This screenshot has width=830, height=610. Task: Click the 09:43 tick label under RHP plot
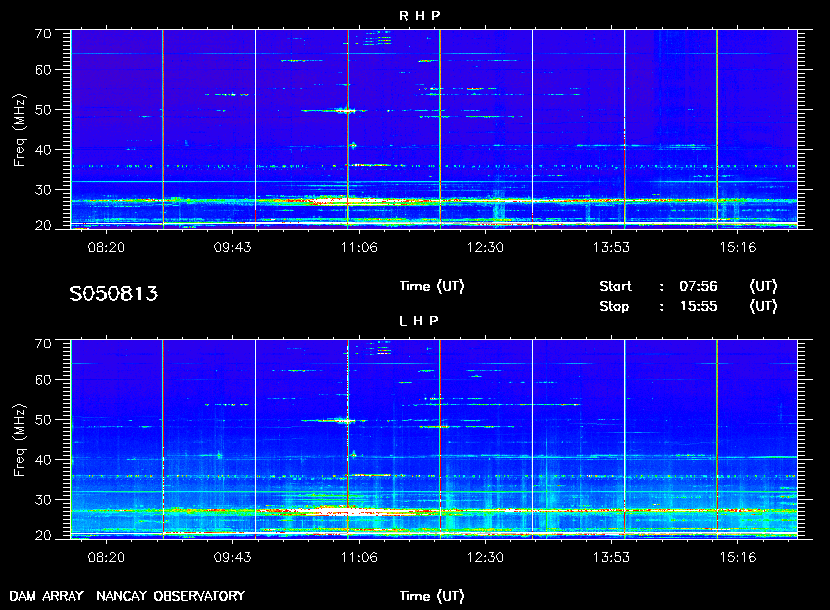[x=232, y=247]
